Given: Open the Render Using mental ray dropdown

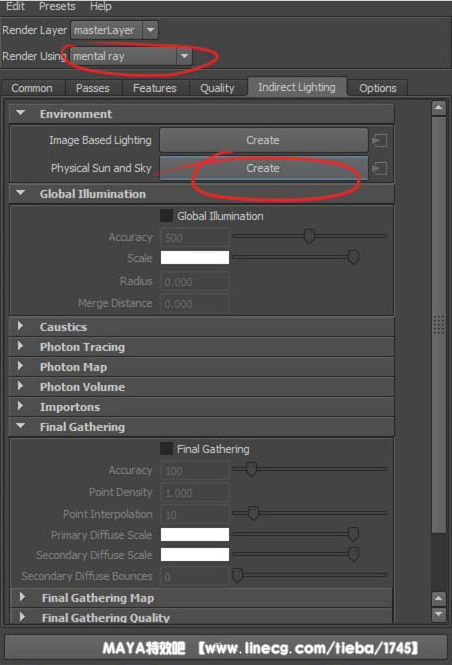Looking at the screenshot, I should (x=131, y=56).
